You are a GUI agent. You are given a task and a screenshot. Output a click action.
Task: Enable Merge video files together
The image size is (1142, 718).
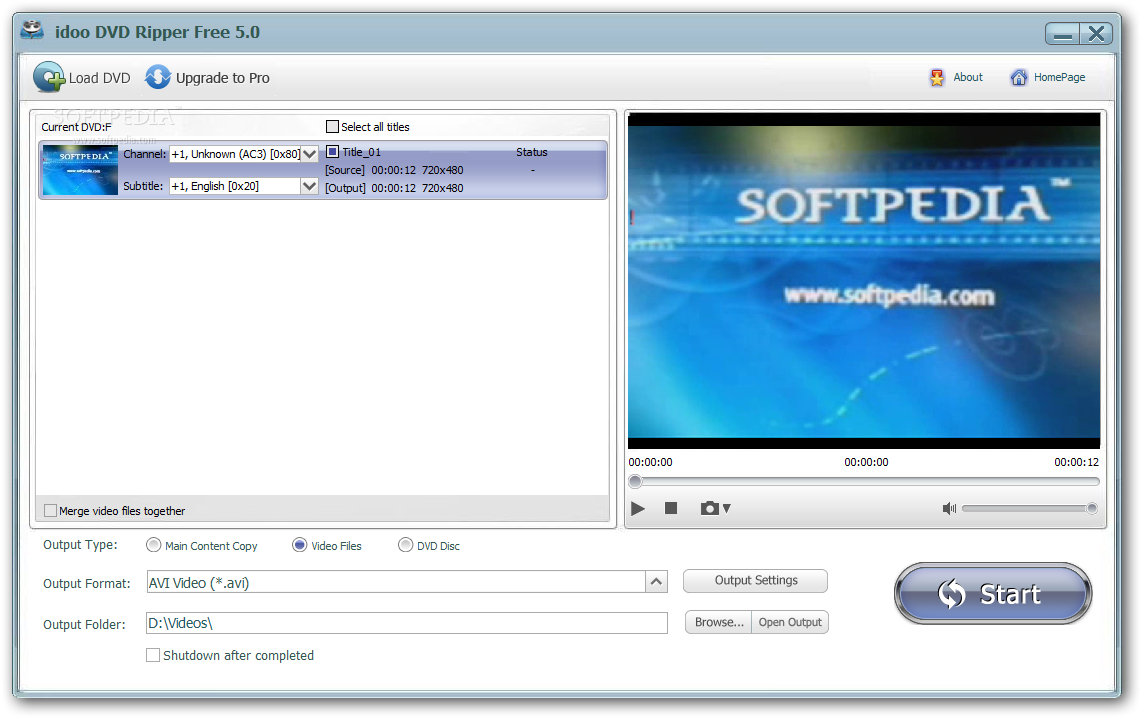(x=50, y=510)
